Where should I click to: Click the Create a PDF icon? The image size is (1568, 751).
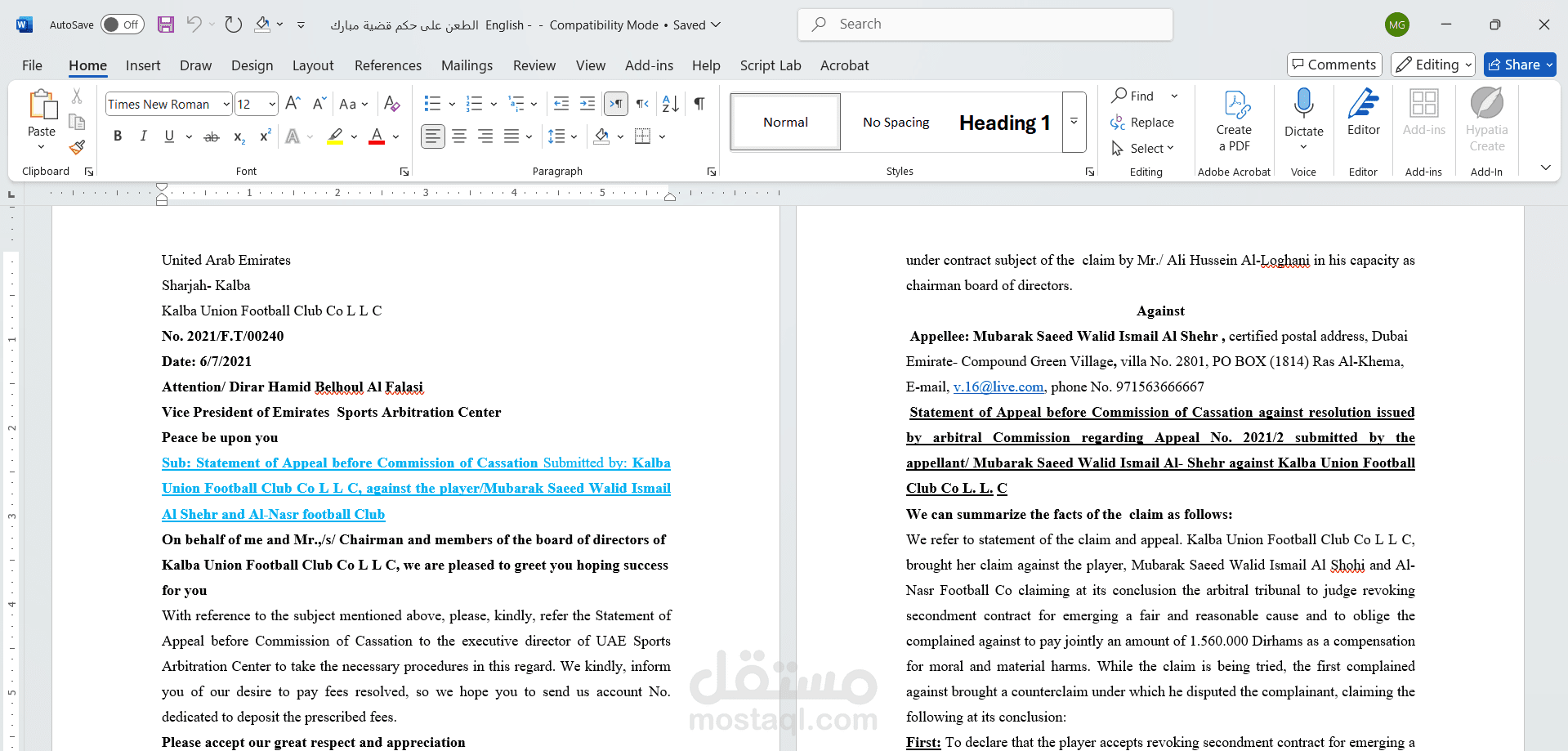click(1235, 121)
